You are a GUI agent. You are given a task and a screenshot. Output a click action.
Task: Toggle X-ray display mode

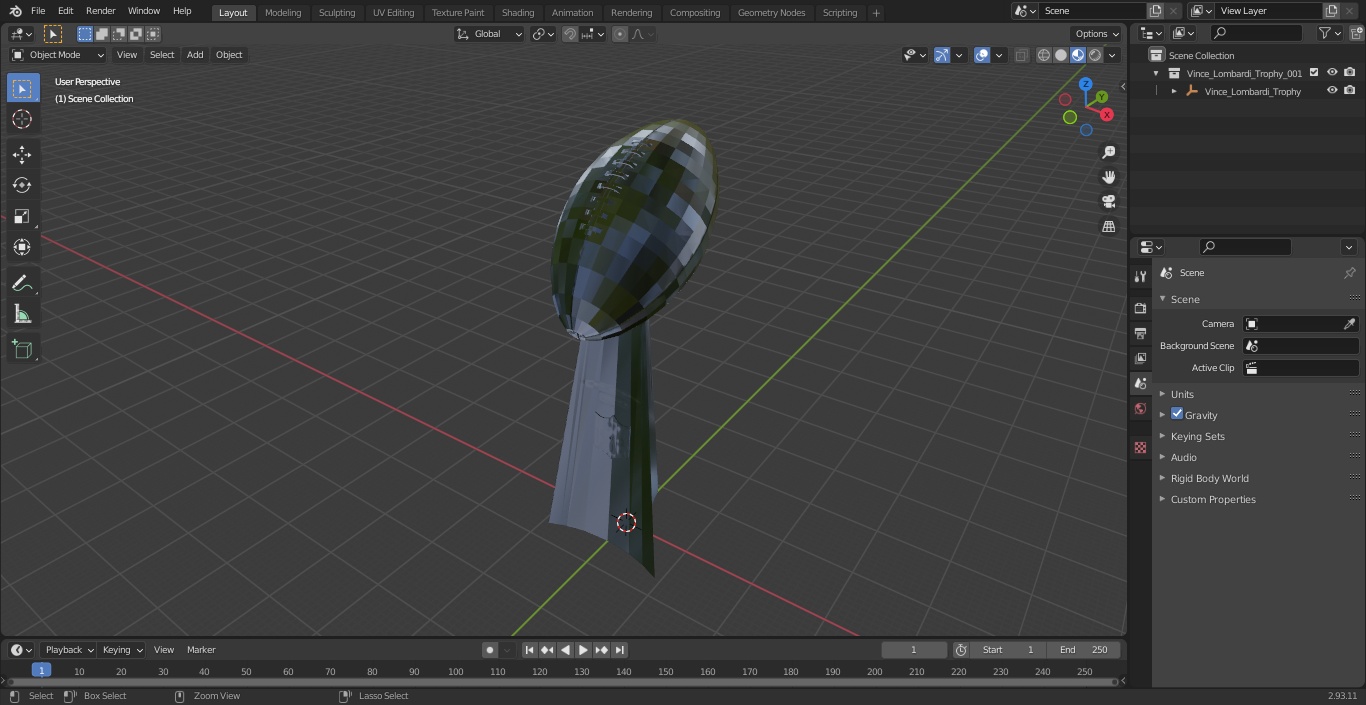coord(1021,56)
